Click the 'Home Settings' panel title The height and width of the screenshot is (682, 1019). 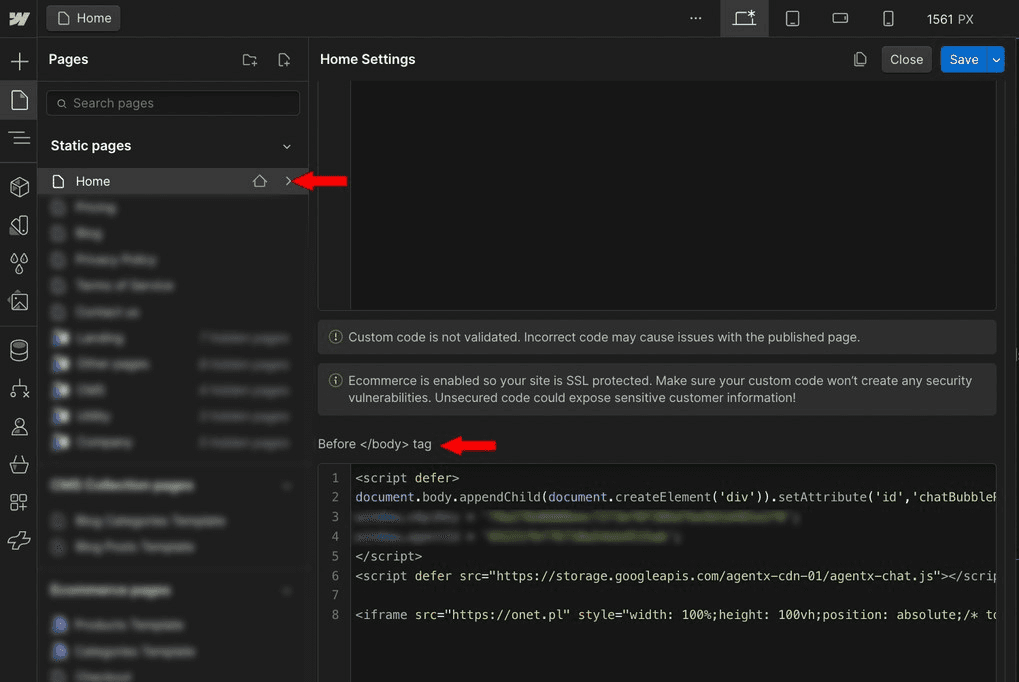[x=367, y=60]
